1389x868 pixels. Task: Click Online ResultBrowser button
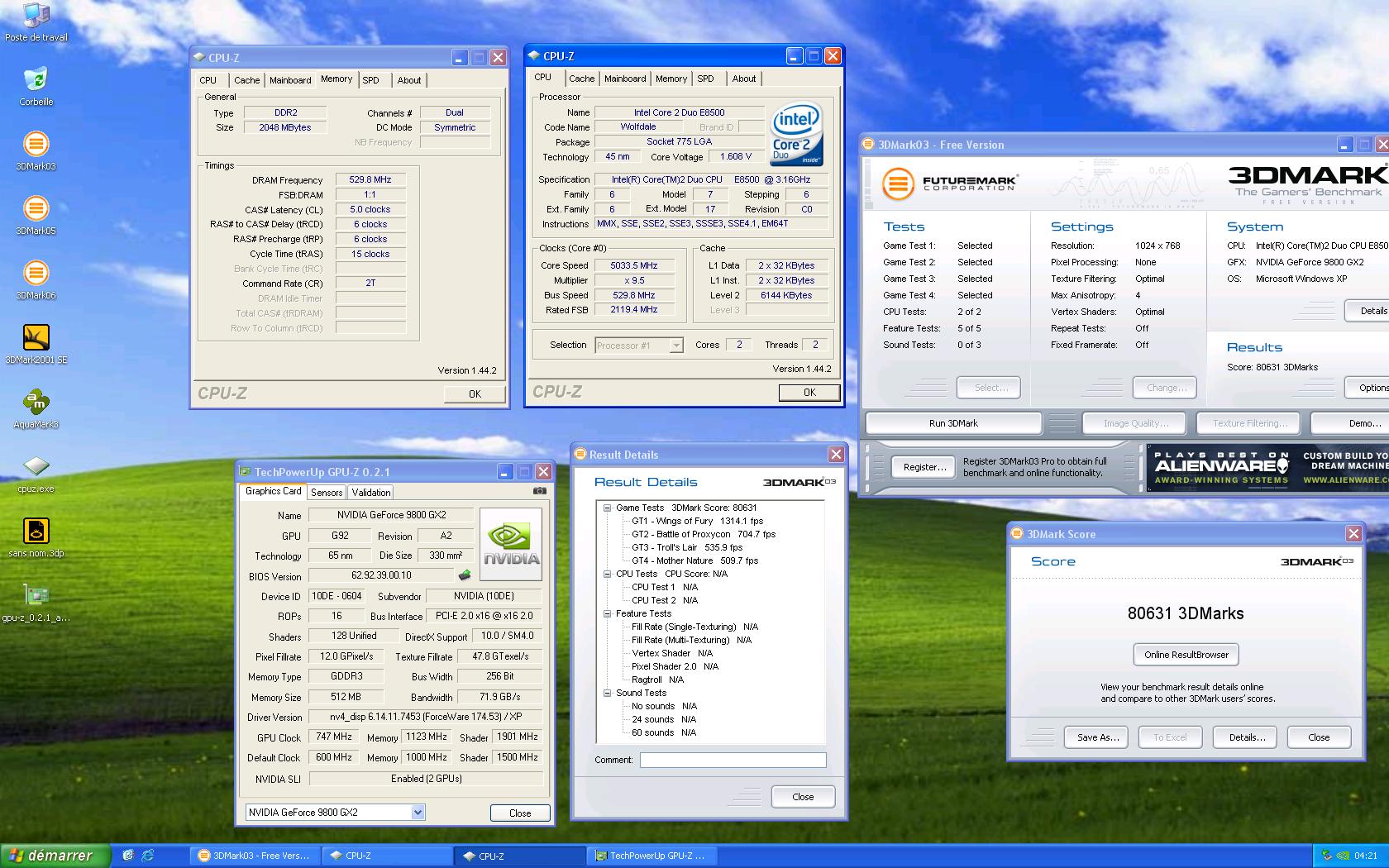click(1186, 655)
